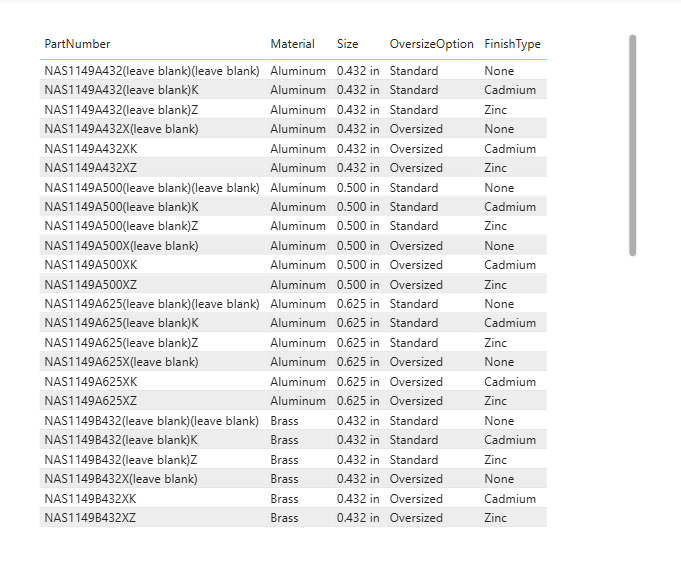681x582 pixels.
Task: Select part number NAS1149A500XK
Action: [x=91, y=265]
